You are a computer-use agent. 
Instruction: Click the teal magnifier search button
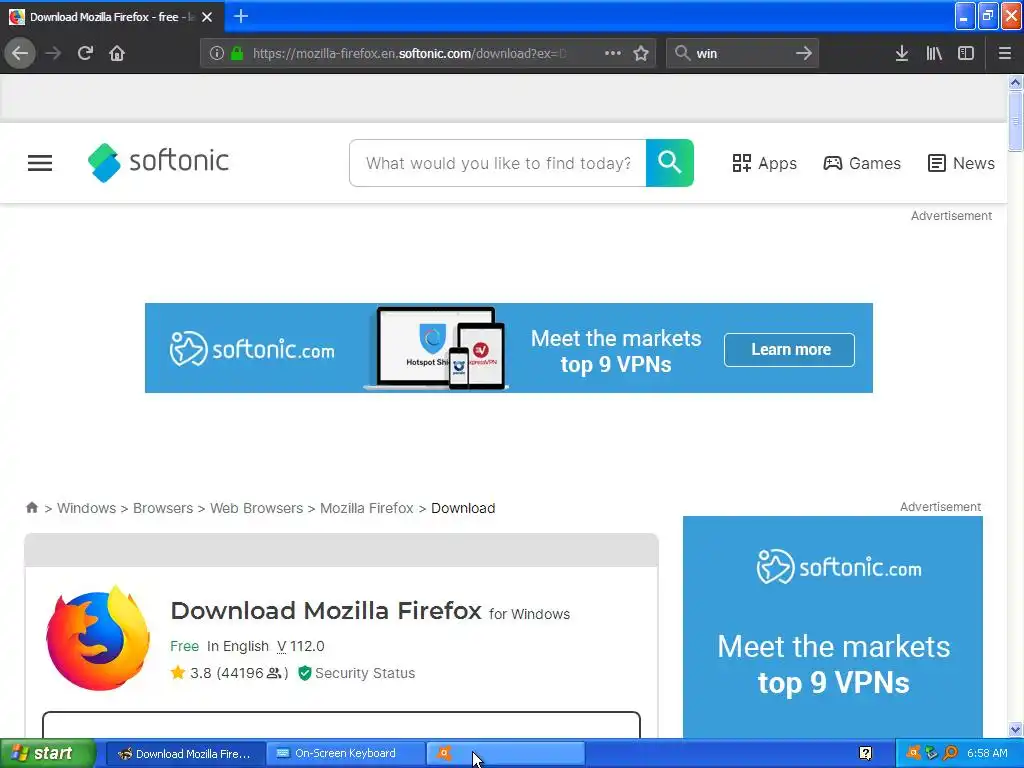click(669, 163)
